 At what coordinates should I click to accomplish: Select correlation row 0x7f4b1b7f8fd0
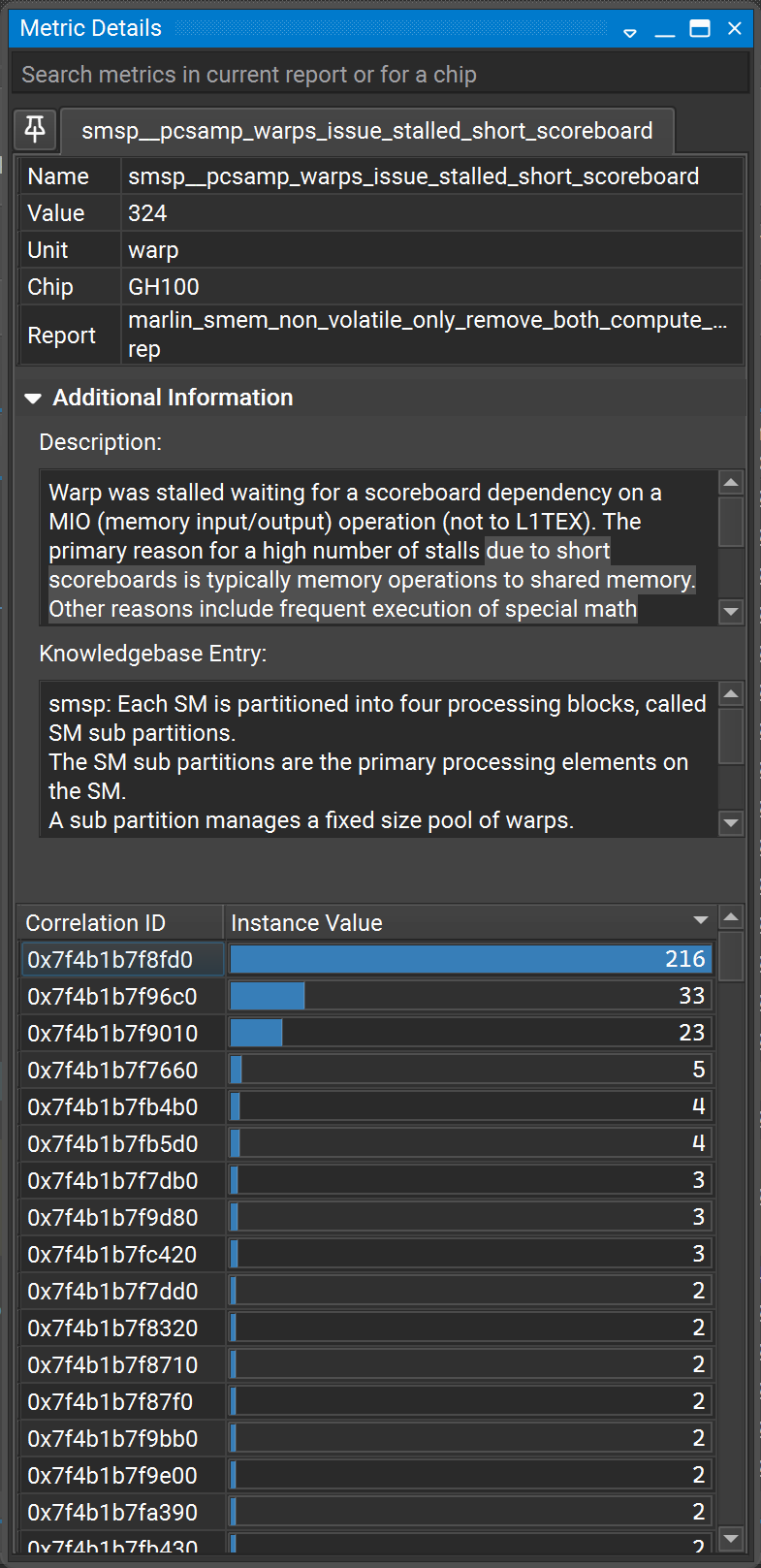pyautogui.click(x=121, y=959)
